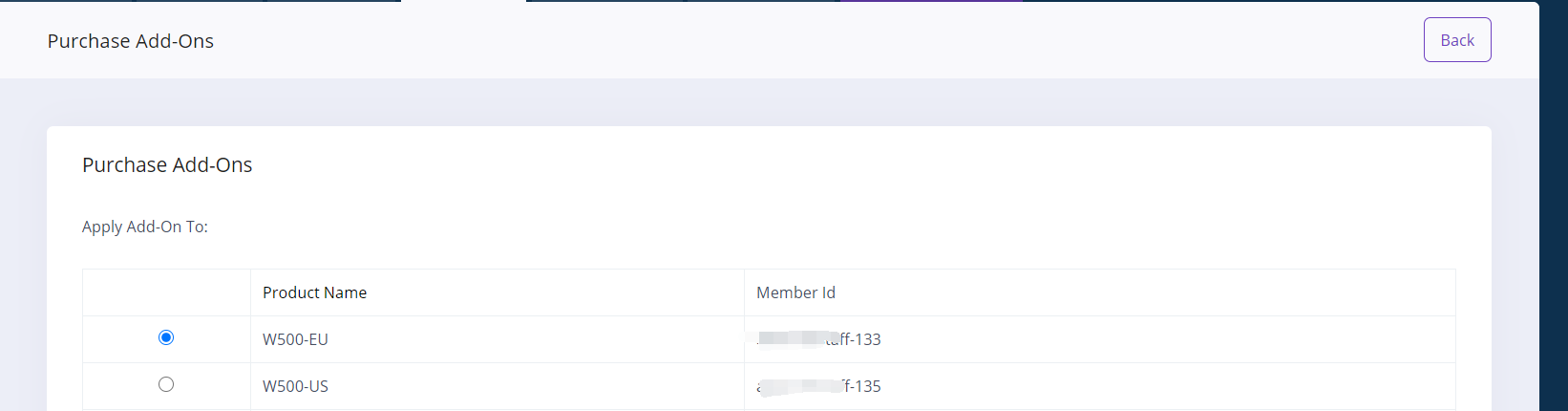Viewport: 1568px width, 411px height.
Task: Click the Back button
Action: tap(1456, 40)
